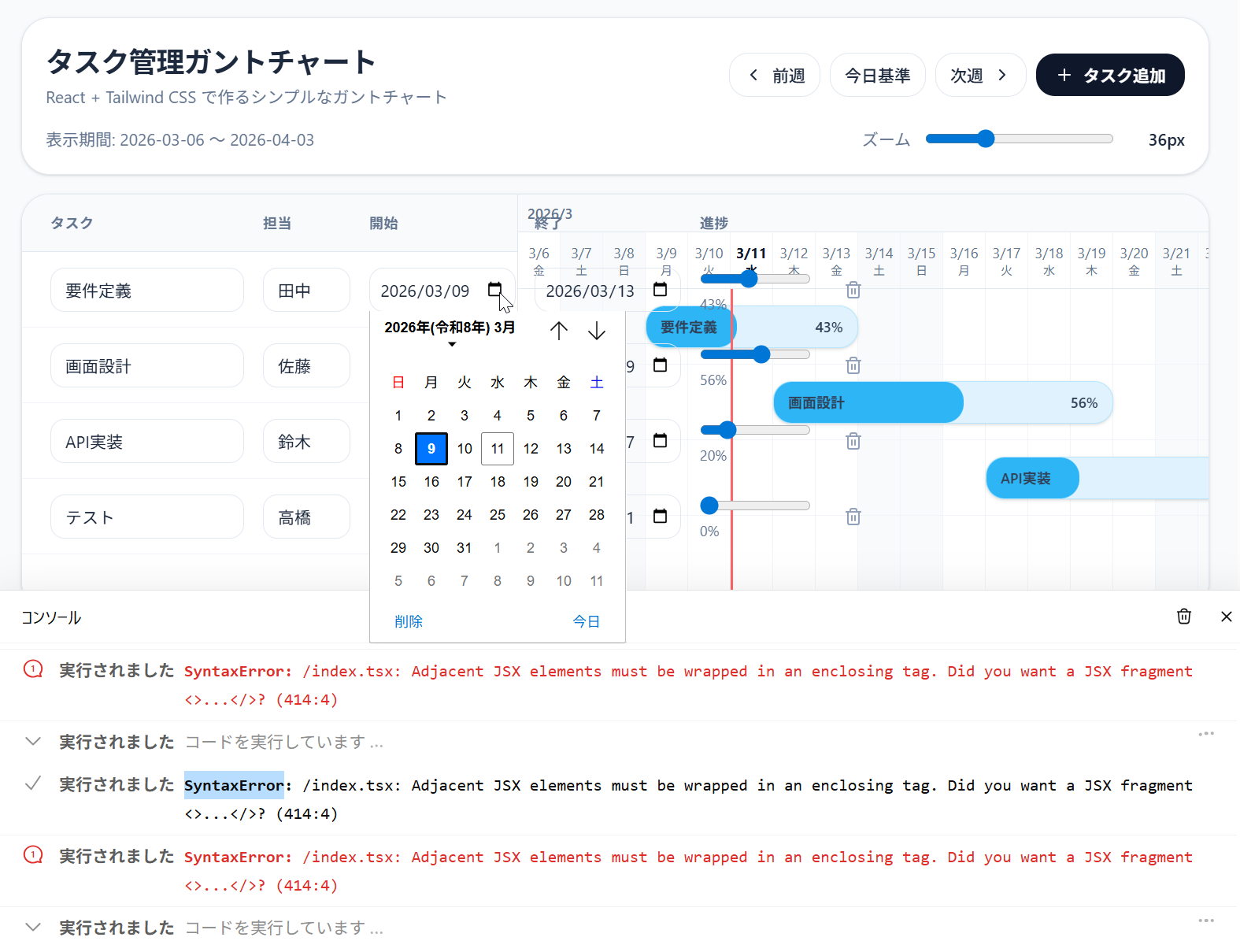Screen dimensions: 1240x952
Task: Select day 31 in the date picker
Action: (465, 547)
